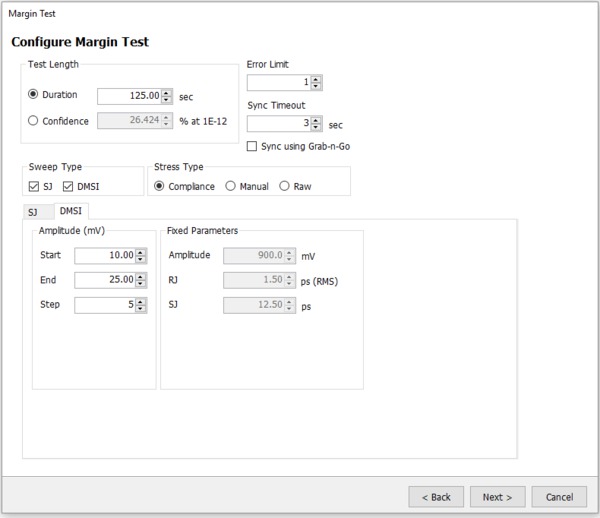Cancel the Margin Test wizard
The image size is (600, 518).
pyautogui.click(x=559, y=497)
